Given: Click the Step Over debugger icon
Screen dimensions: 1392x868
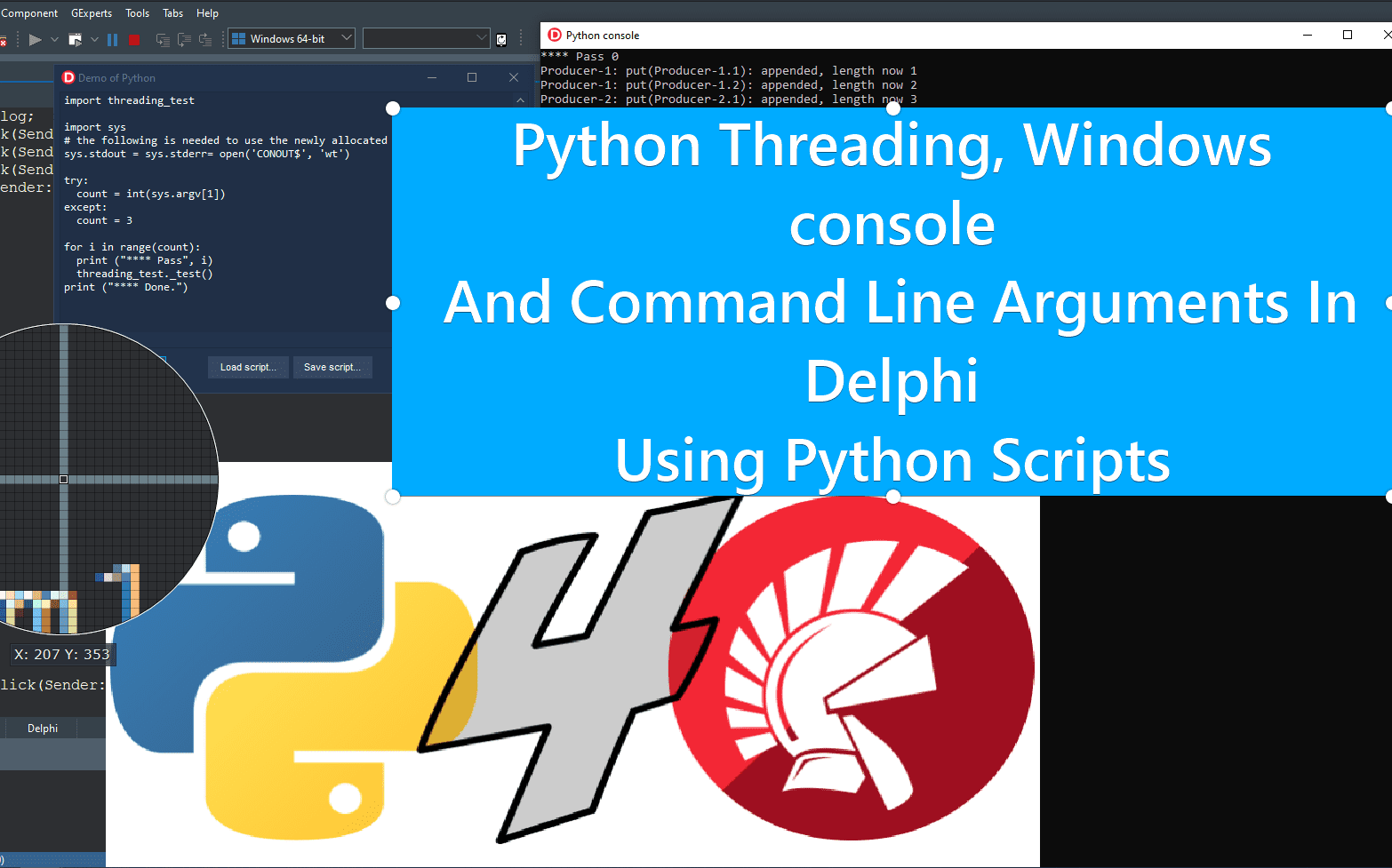Looking at the screenshot, I should [184, 39].
